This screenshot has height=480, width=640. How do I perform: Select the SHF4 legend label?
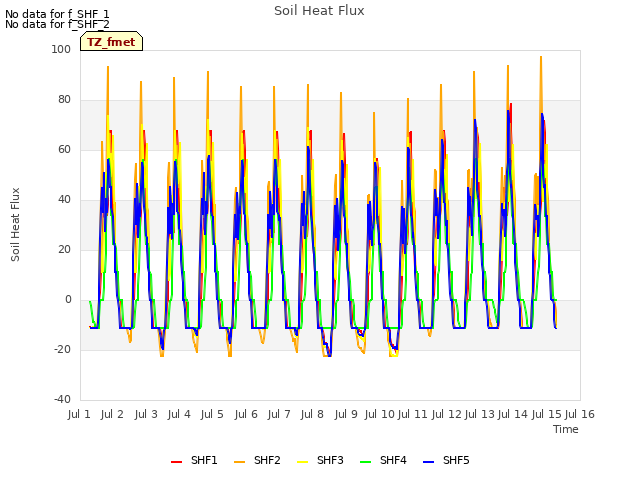point(393,460)
